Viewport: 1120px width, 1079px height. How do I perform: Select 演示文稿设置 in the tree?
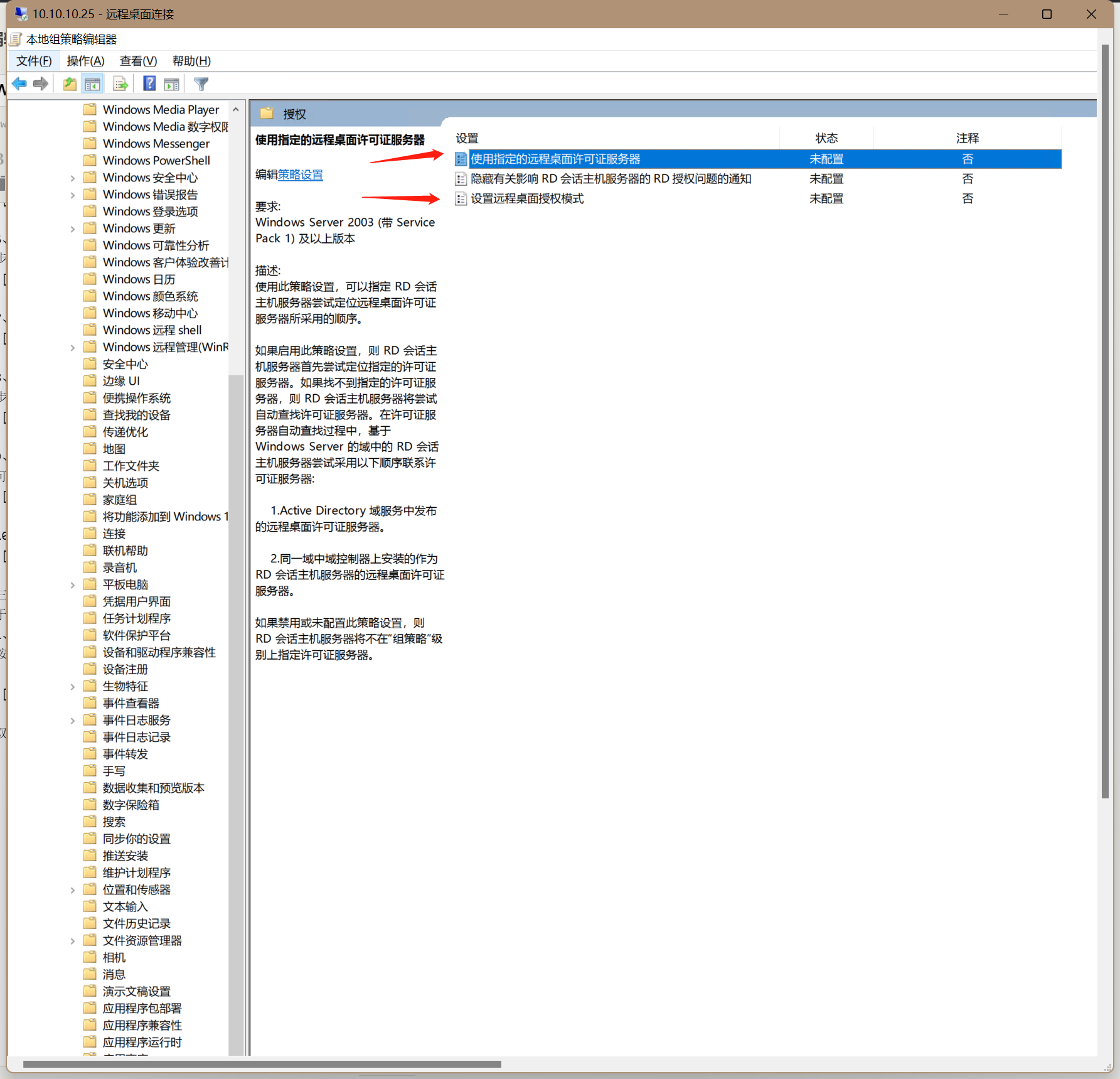point(137,991)
